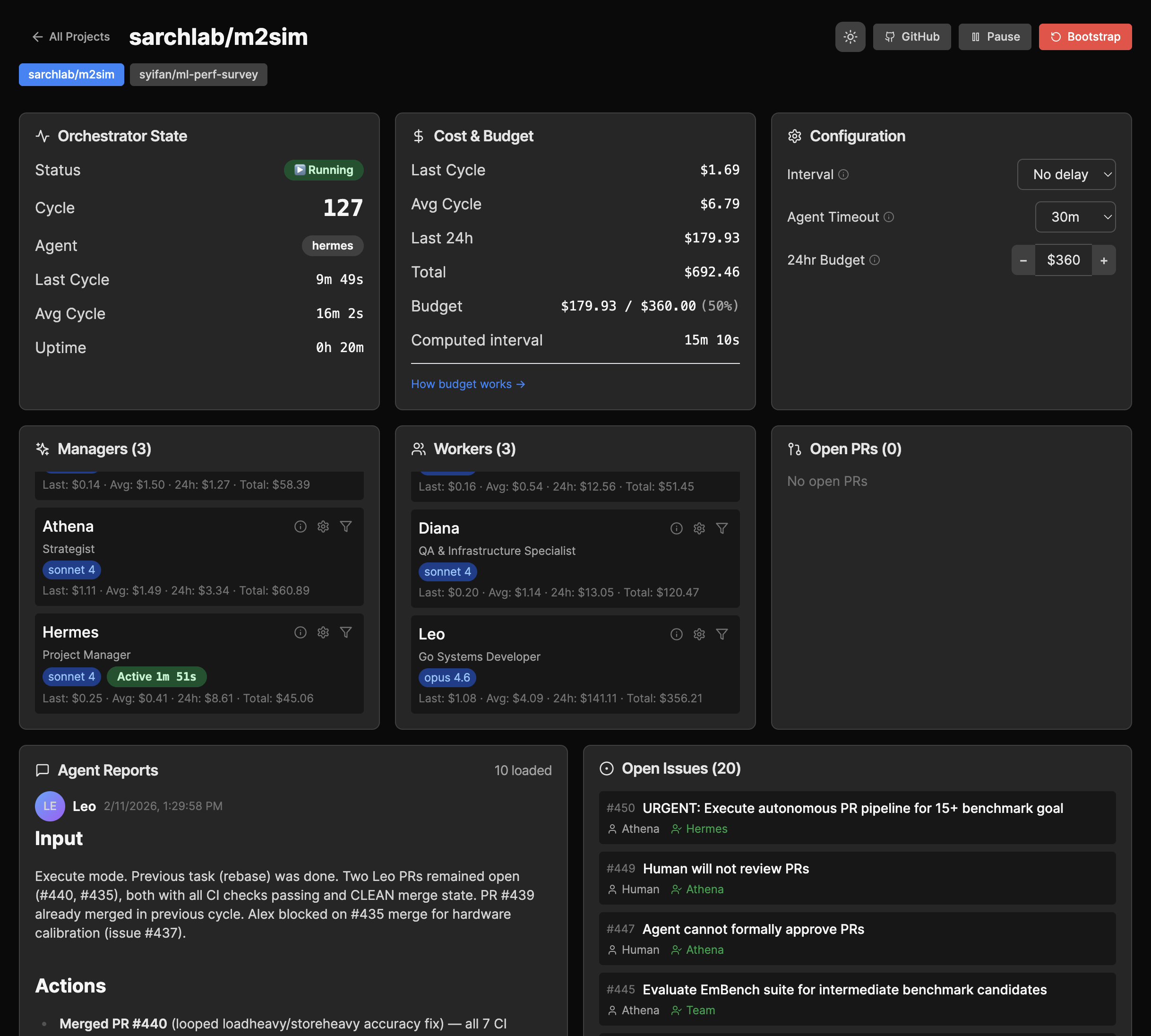
Task: Open Athena's agent info panel
Action: coord(301,527)
